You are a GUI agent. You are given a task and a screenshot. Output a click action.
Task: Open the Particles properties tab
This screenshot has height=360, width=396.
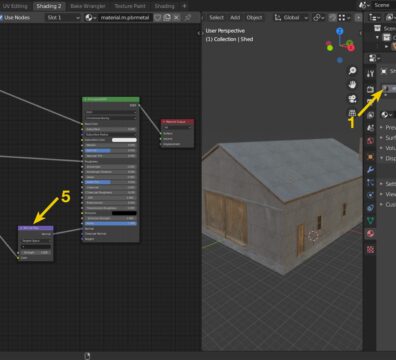tap(370, 182)
